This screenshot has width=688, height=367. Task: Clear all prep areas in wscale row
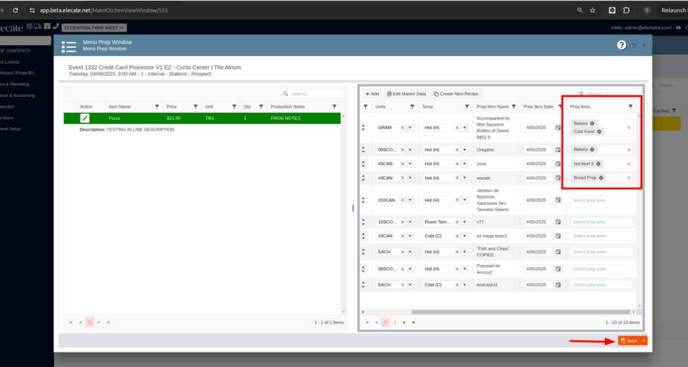point(629,178)
